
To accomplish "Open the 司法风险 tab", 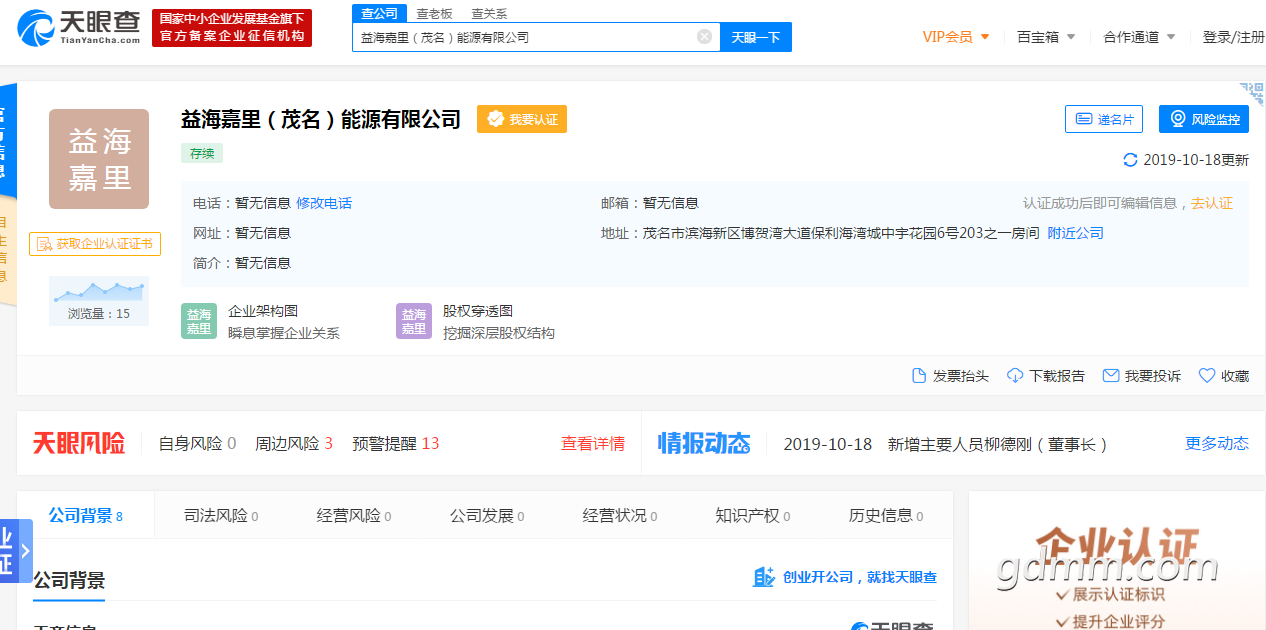I will point(221,516).
